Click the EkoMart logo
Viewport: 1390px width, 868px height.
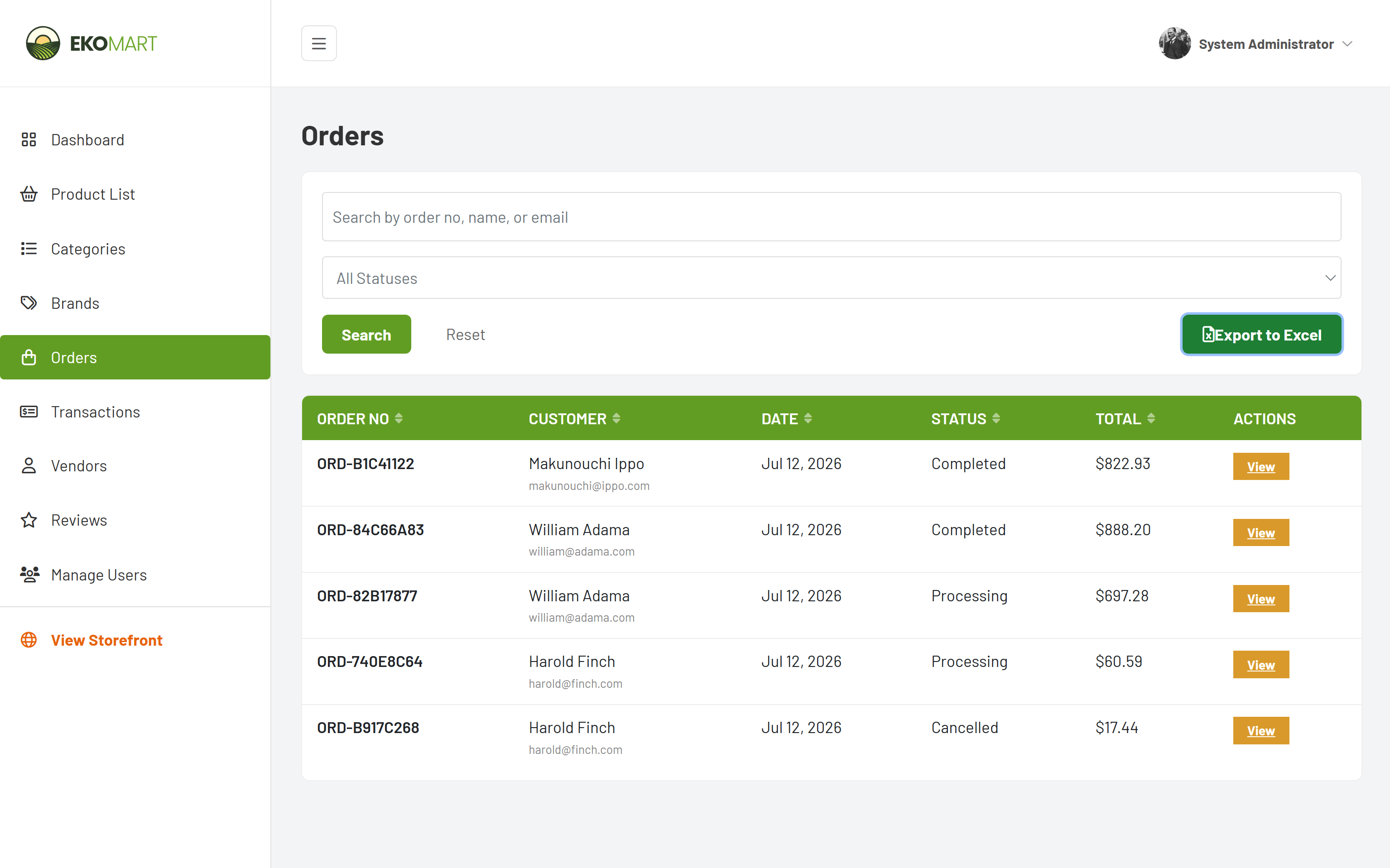[91, 43]
